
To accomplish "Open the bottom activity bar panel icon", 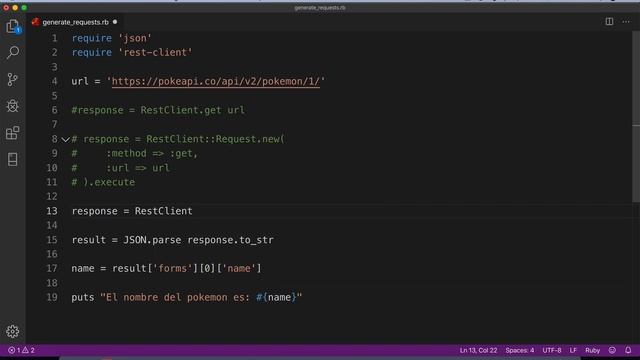I will tap(13, 159).
